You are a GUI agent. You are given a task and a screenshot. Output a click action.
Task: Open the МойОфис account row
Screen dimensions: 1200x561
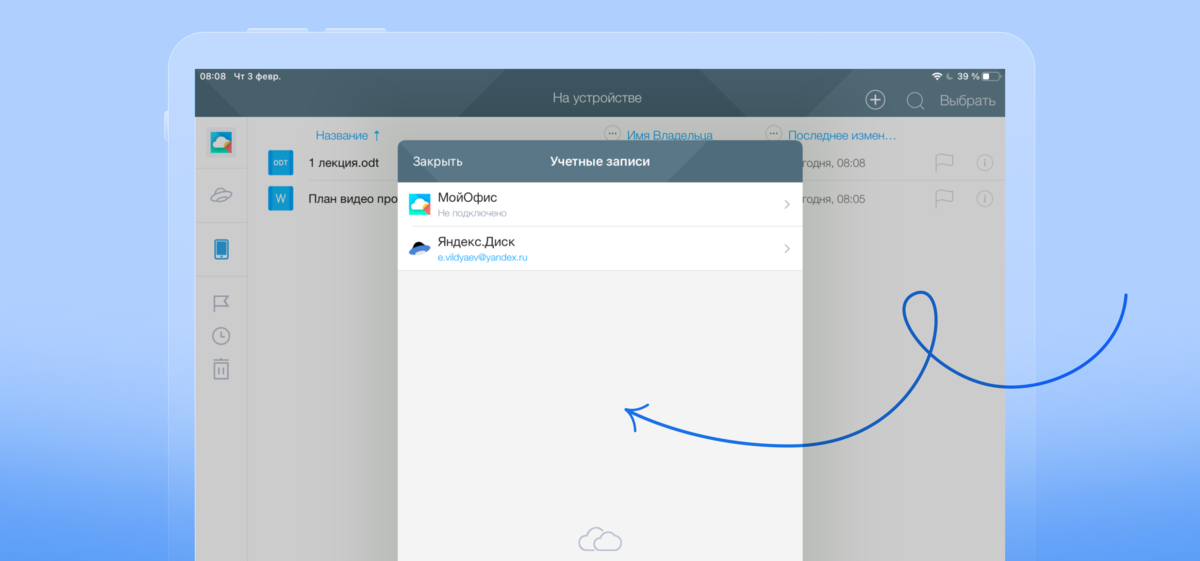pyautogui.click(x=600, y=205)
